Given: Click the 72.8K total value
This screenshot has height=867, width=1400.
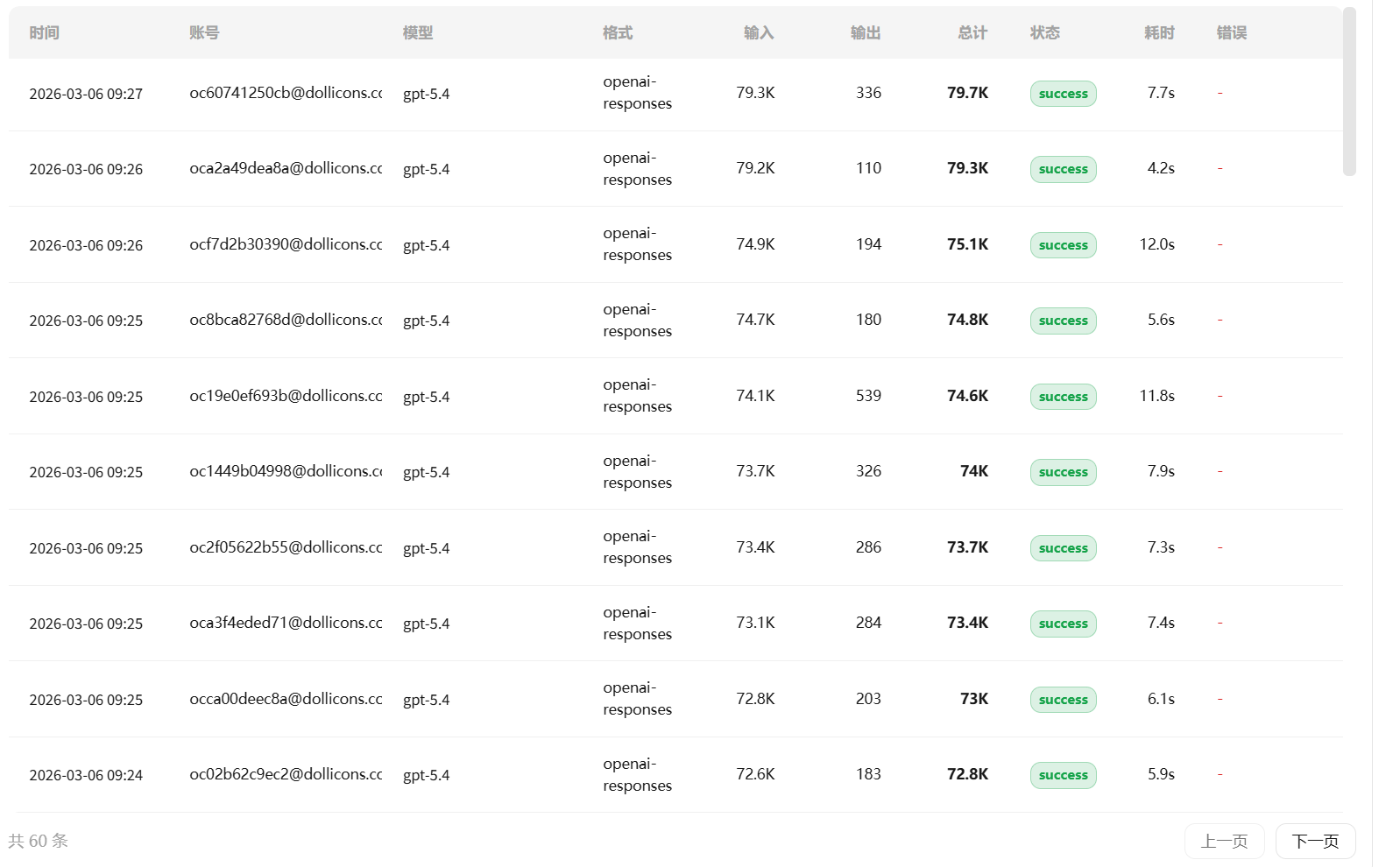Looking at the screenshot, I should 967,774.
